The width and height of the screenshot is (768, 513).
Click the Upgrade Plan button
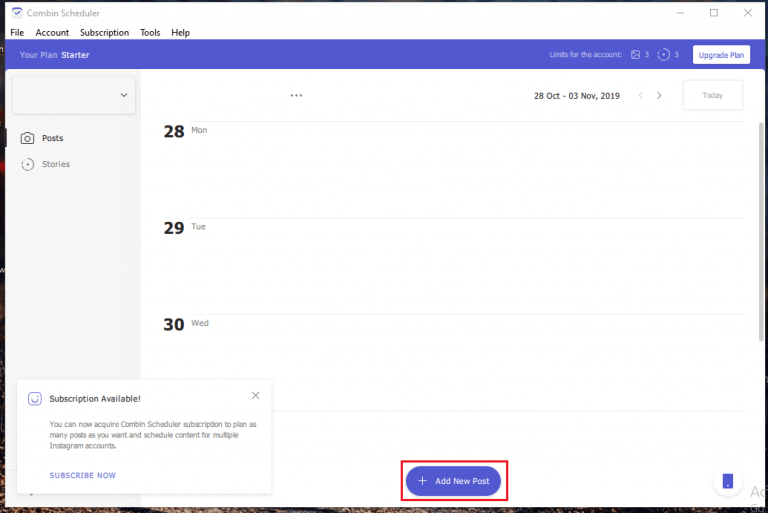coord(721,55)
